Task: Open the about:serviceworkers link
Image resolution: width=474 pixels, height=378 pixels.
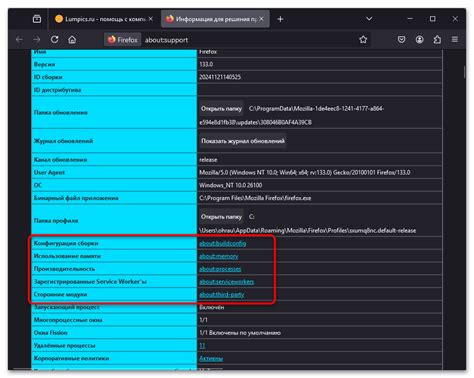Action: click(x=226, y=282)
